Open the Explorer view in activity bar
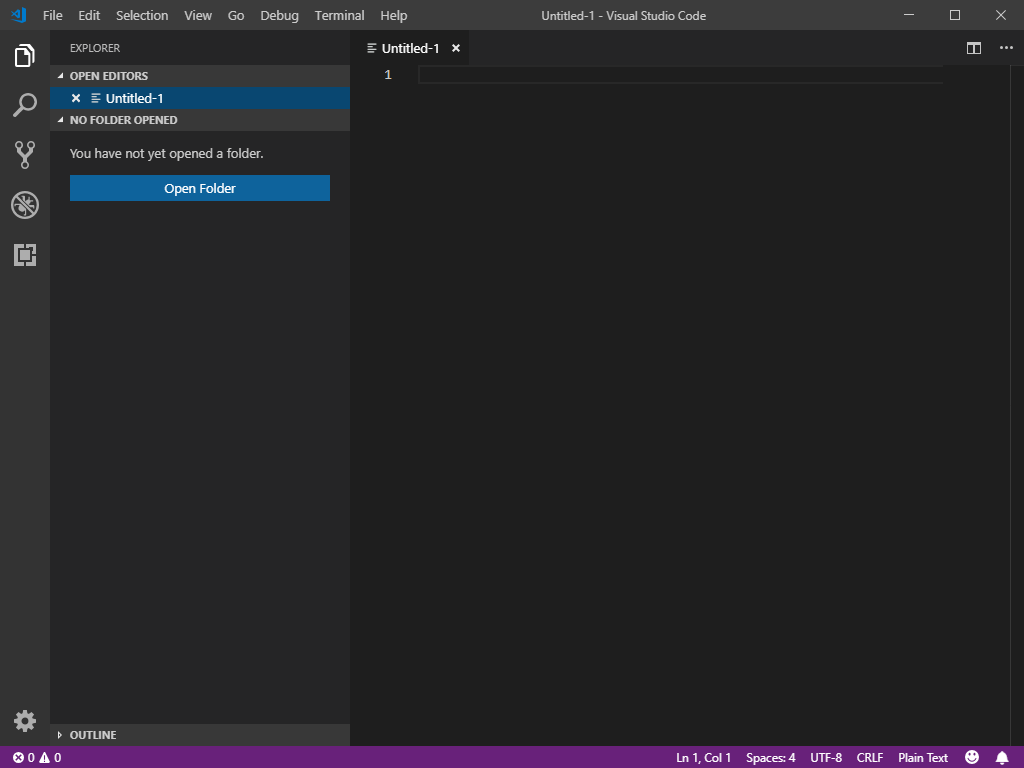Viewport: 1024px width, 768px height. coord(25,56)
